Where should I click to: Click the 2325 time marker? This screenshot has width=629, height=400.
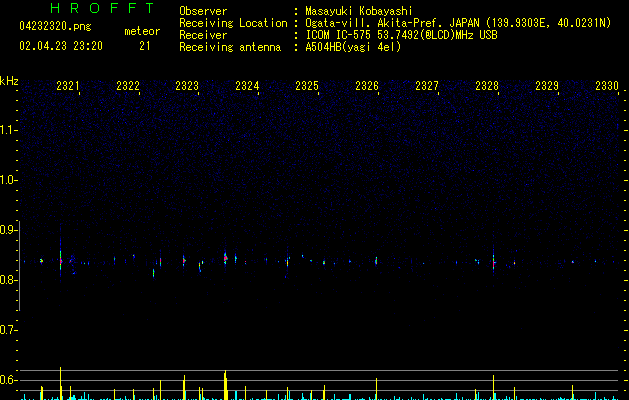click(x=307, y=85)
